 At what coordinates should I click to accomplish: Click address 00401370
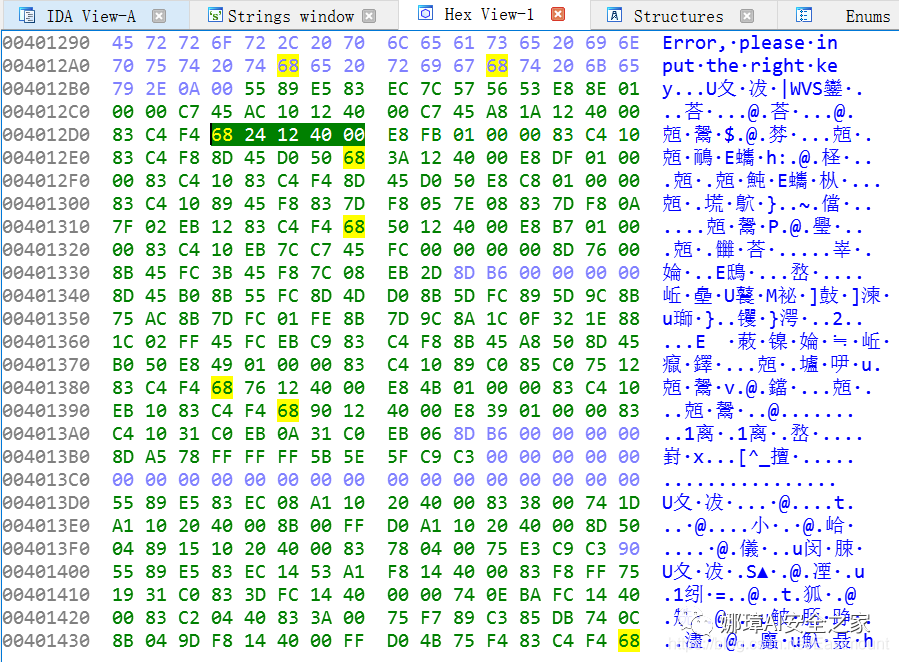click(46, 365)
